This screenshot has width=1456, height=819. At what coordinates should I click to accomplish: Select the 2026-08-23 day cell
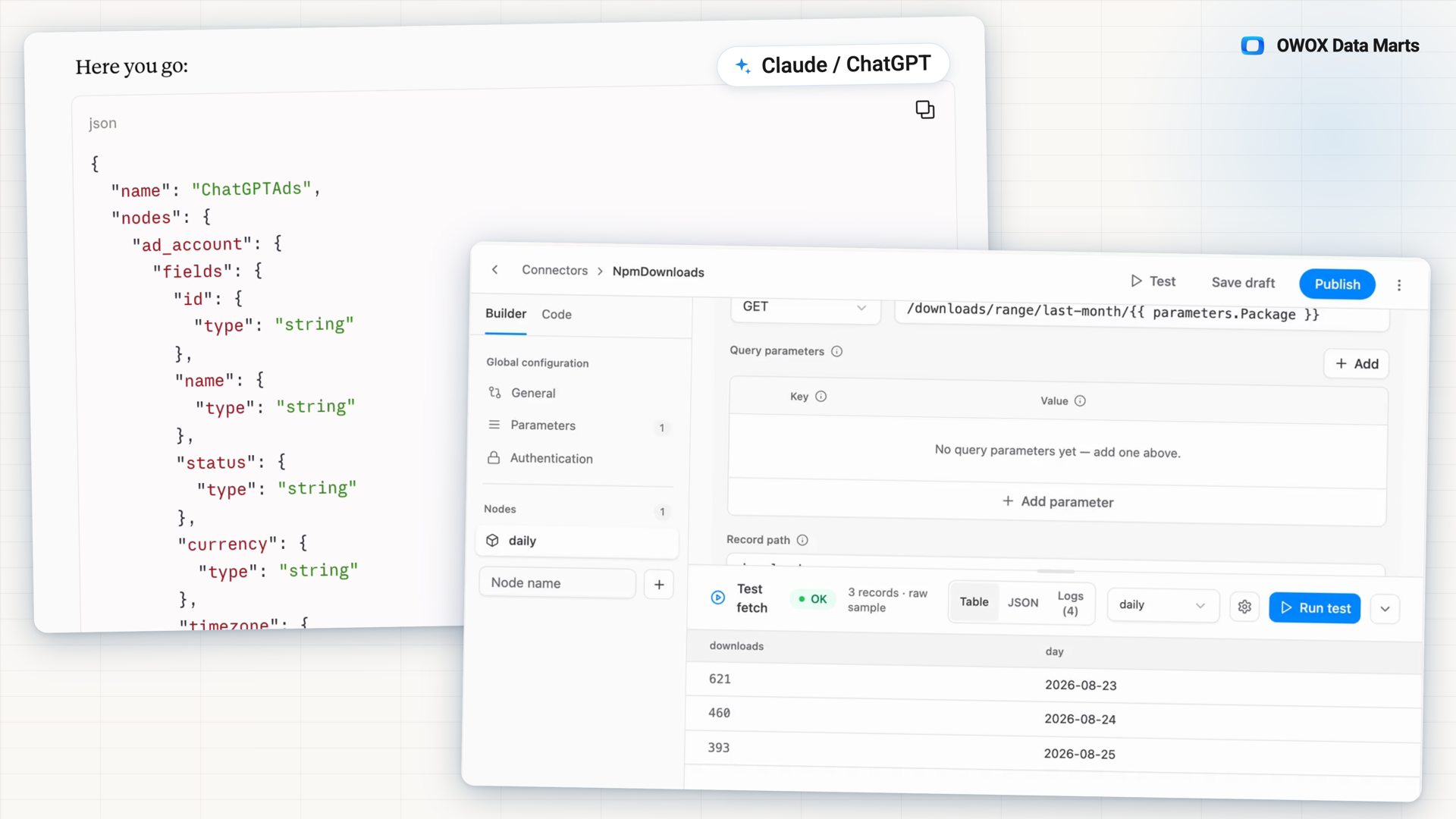pos(1081,686)
